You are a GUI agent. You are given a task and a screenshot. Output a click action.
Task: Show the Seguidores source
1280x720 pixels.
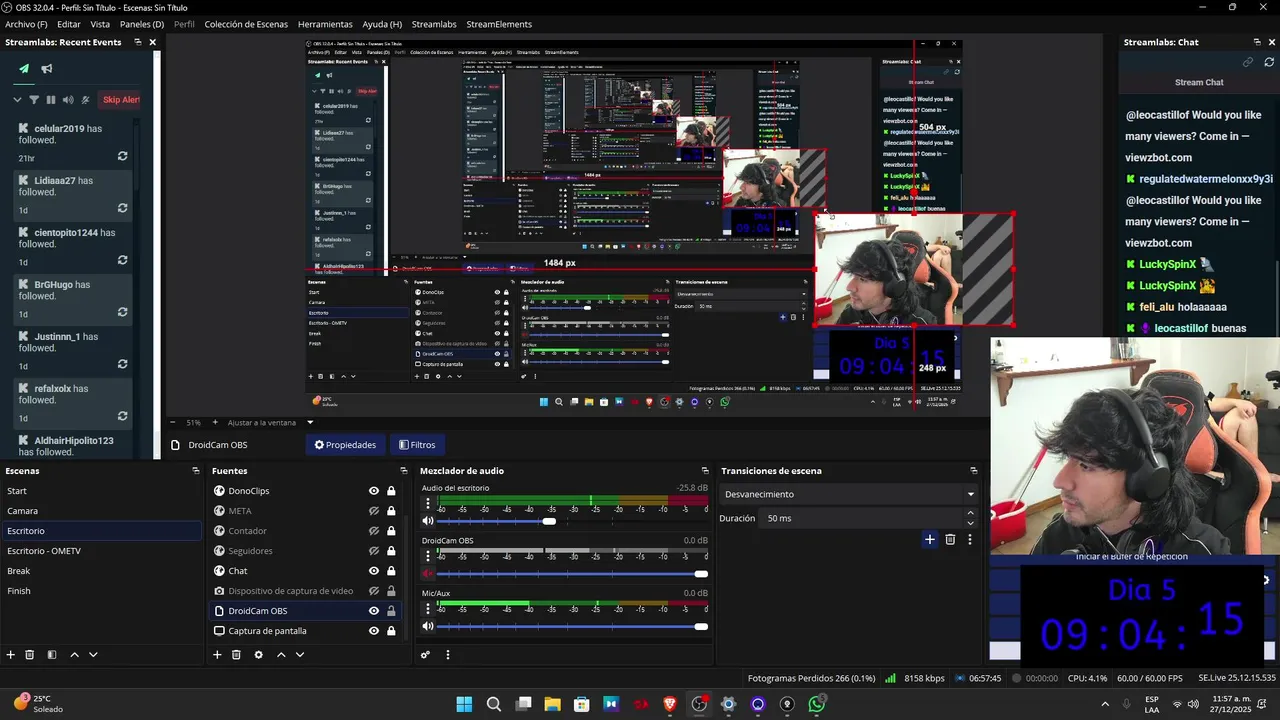(374, 551)
